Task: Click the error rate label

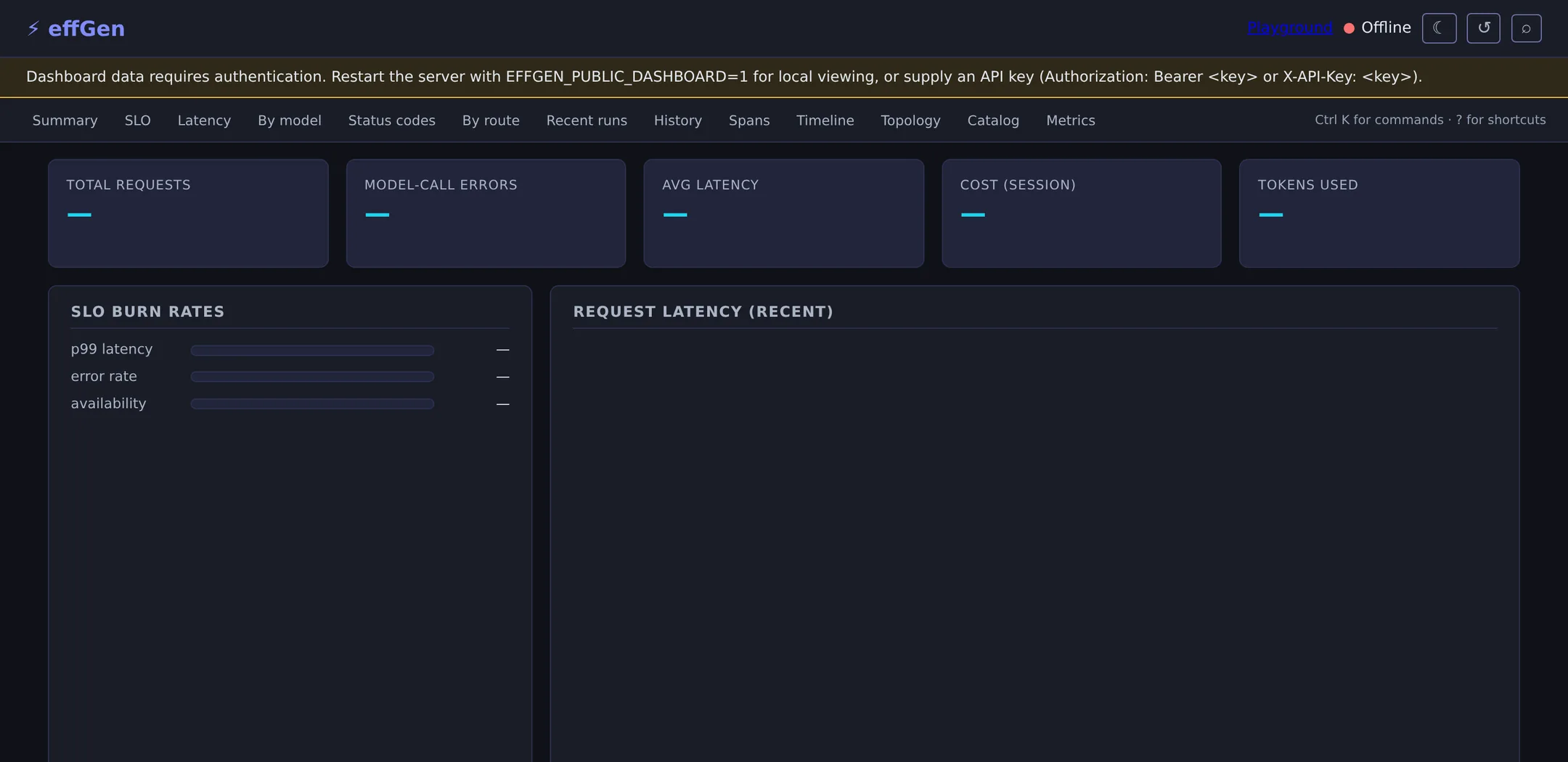Action: (x=104, y=376)
